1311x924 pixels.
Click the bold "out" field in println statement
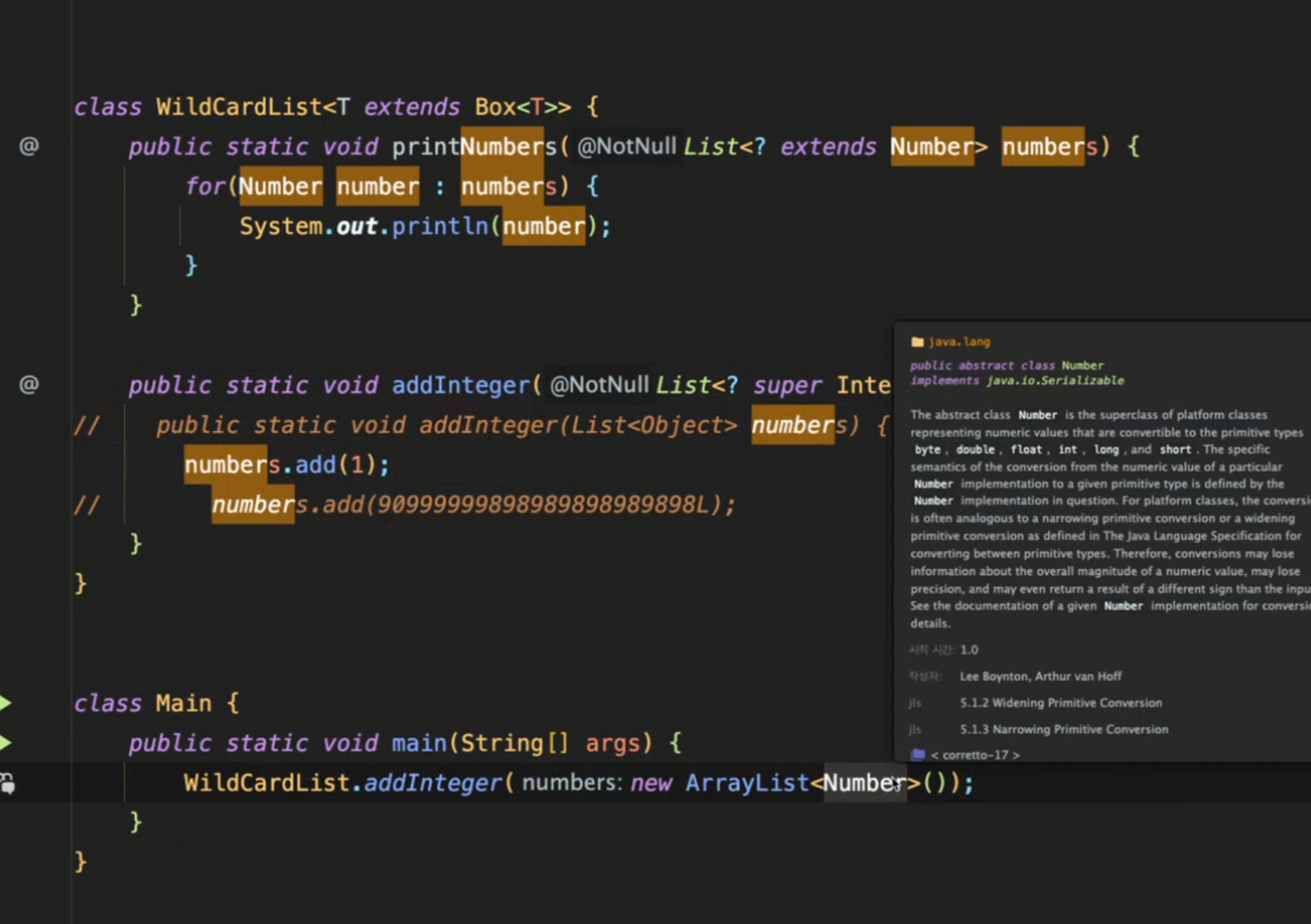coord(357,226)
